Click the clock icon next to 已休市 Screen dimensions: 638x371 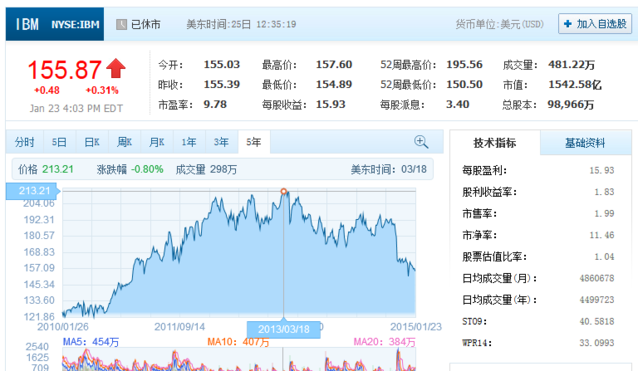(x=121, y=24)
